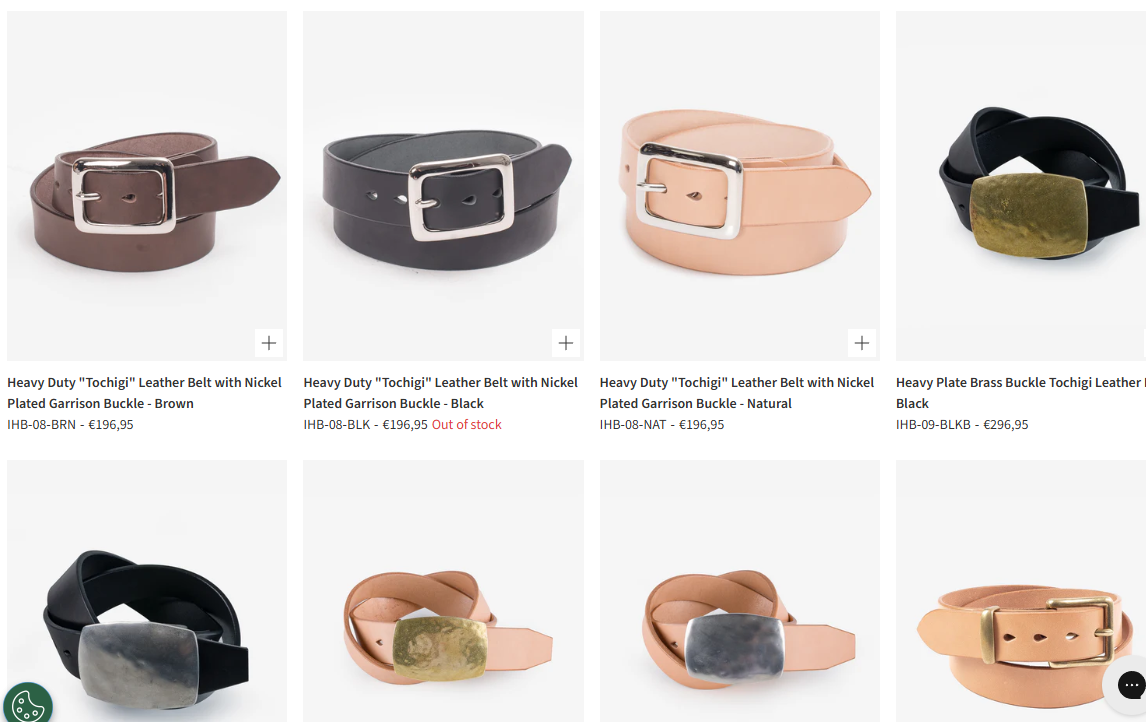
Task: Click the plus icon on Brown belt image
Action: (x=269, y=343)
